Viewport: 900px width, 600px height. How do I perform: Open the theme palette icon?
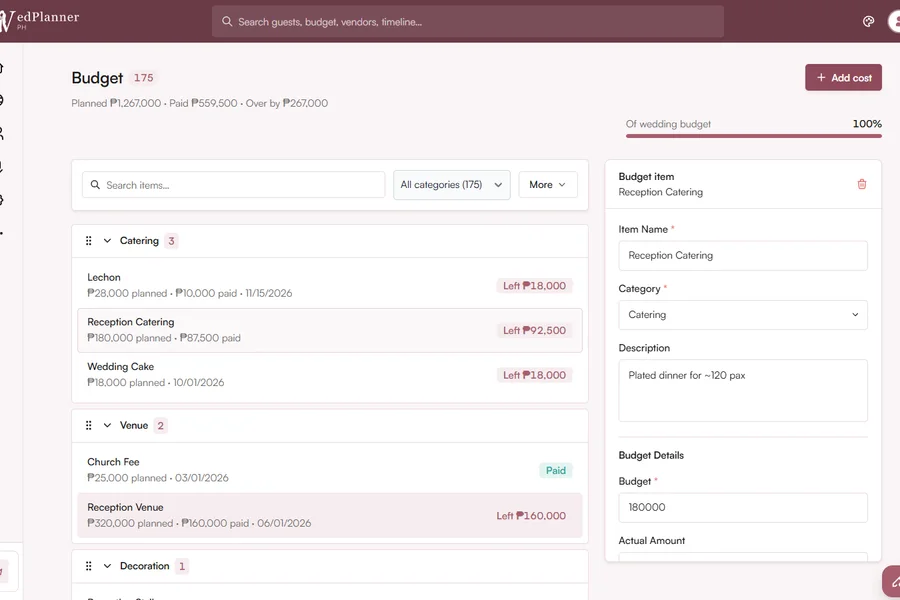(868, 21)
